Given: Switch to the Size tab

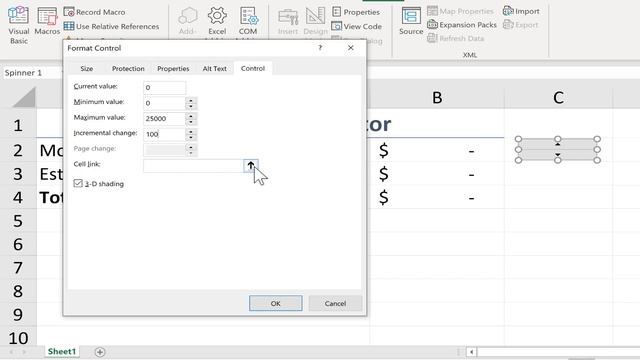Looking at the screenshot, I should pos(87,68).
